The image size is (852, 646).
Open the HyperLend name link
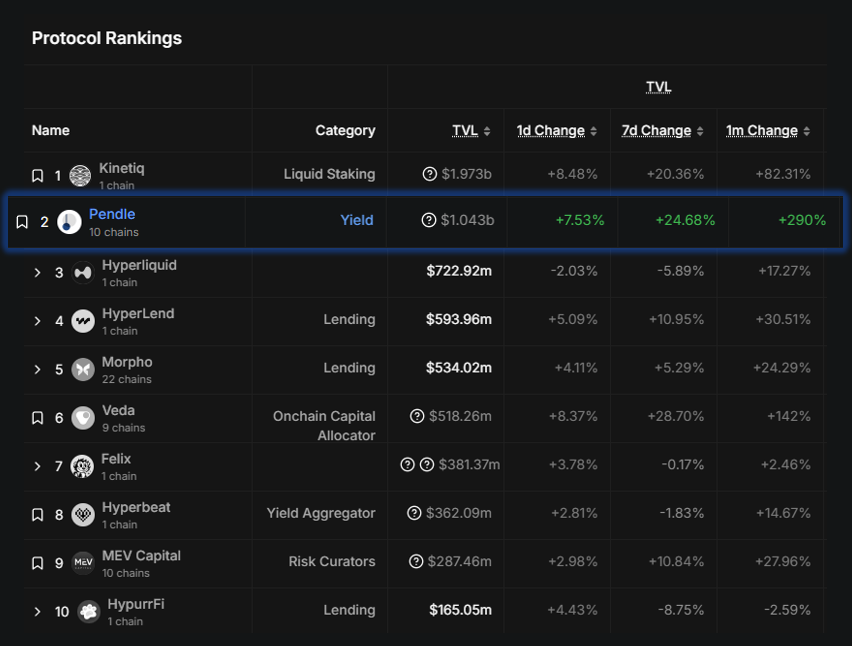coord(138,313)
